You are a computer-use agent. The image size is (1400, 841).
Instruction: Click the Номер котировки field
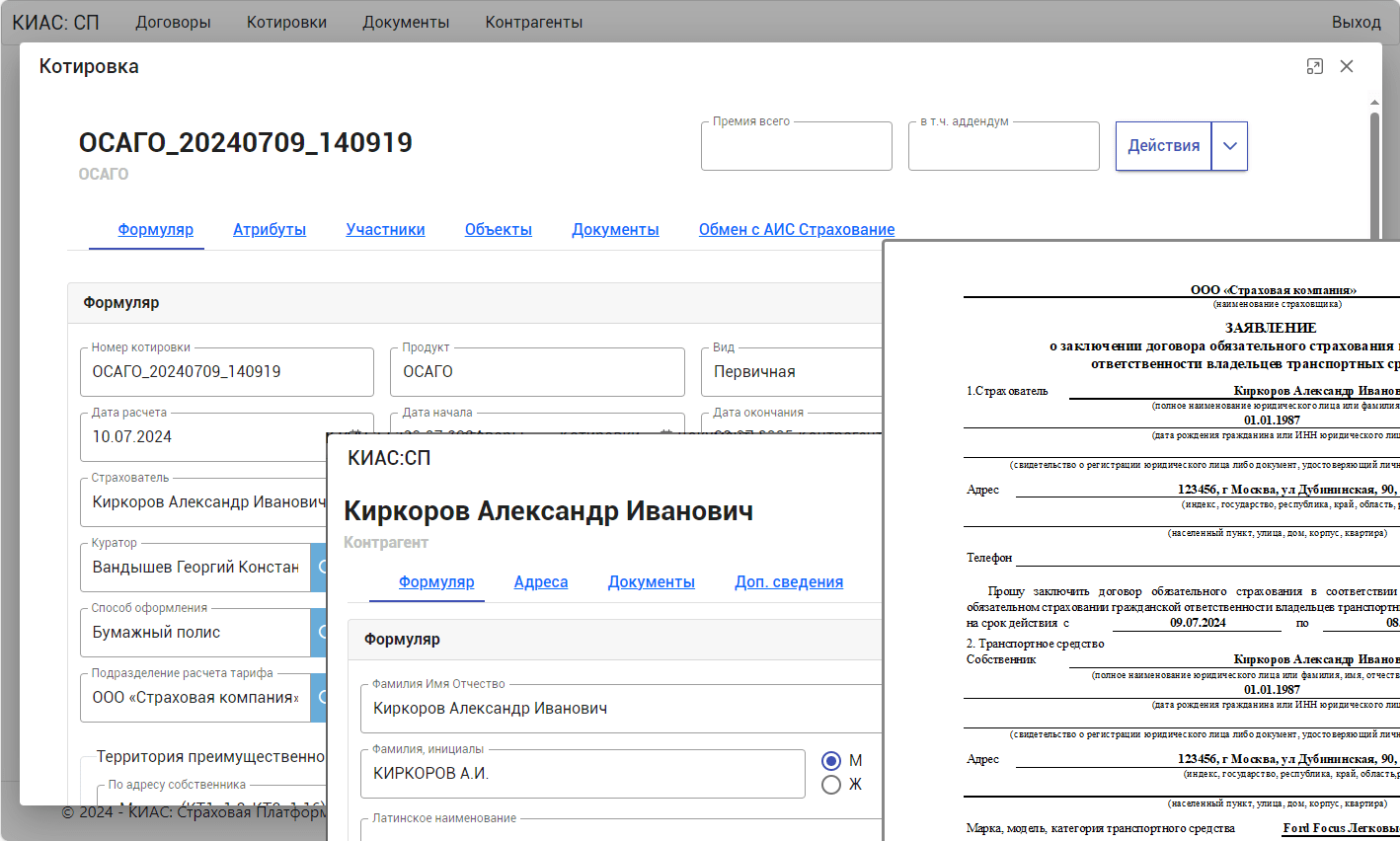pos(227,372)
